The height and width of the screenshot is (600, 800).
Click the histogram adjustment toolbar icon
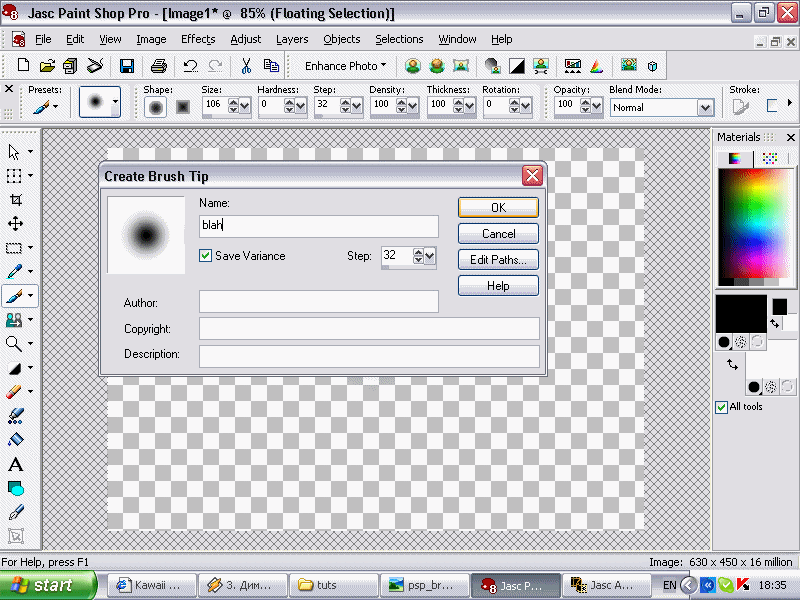point(573,66)
